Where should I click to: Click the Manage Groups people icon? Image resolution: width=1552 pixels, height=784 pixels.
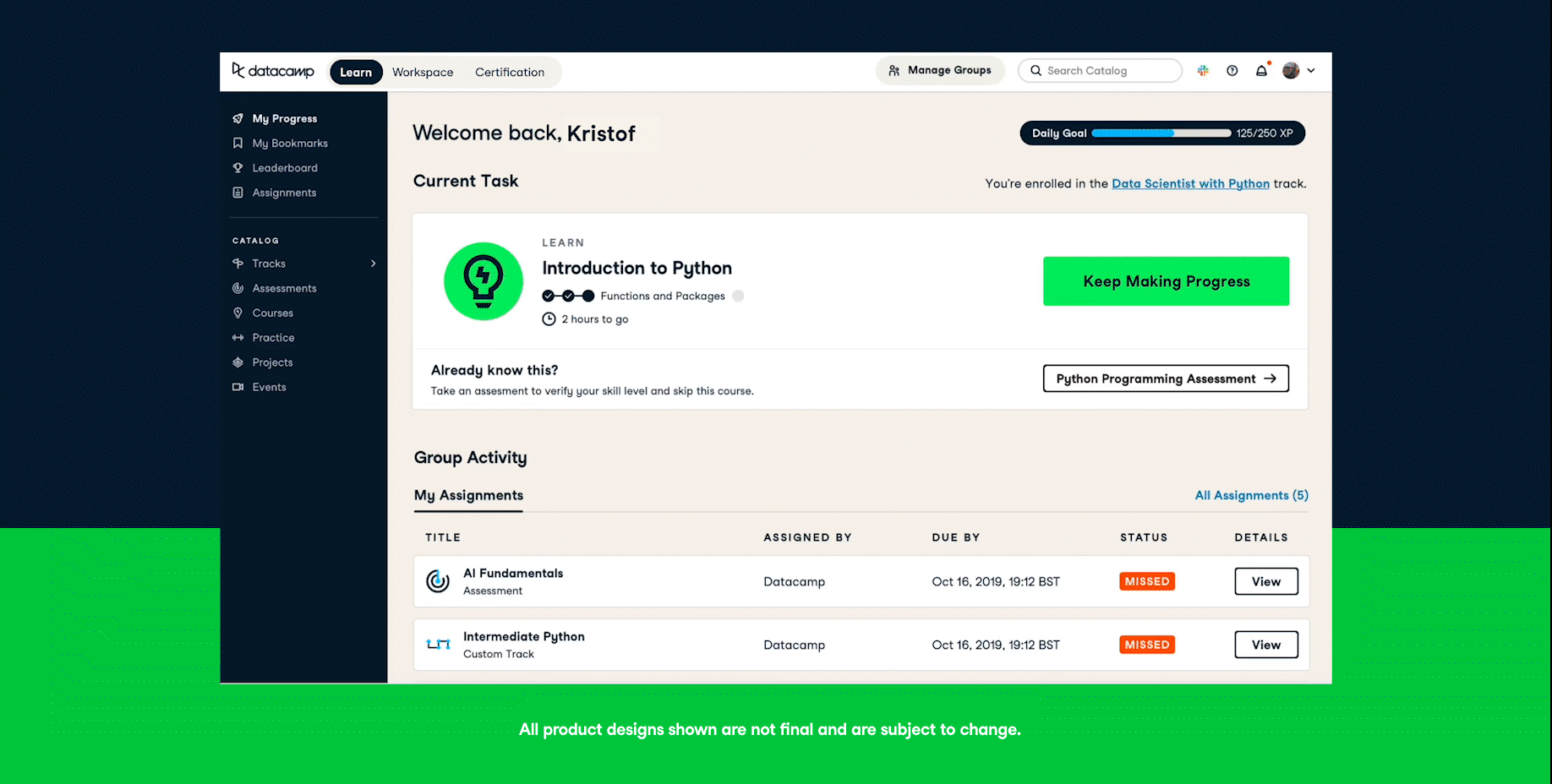[893, 71]
